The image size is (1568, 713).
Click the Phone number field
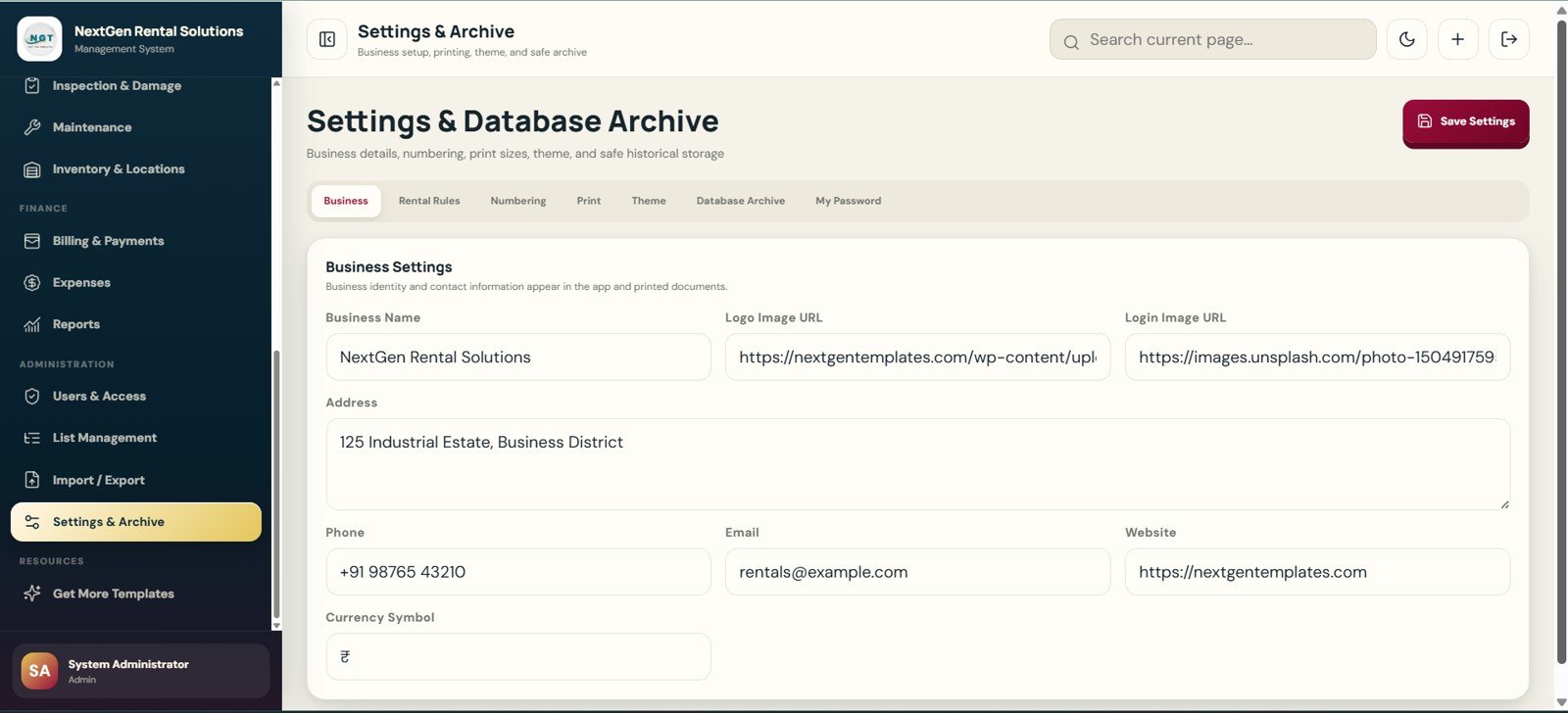tap(518, 572)
